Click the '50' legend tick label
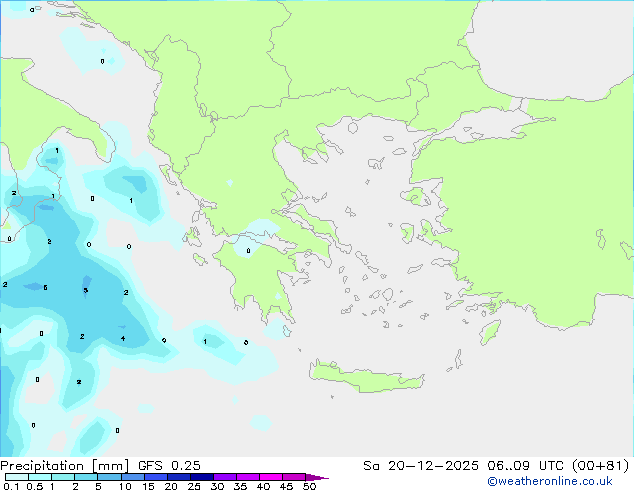The image size is (634, 490). pos(309,486)
